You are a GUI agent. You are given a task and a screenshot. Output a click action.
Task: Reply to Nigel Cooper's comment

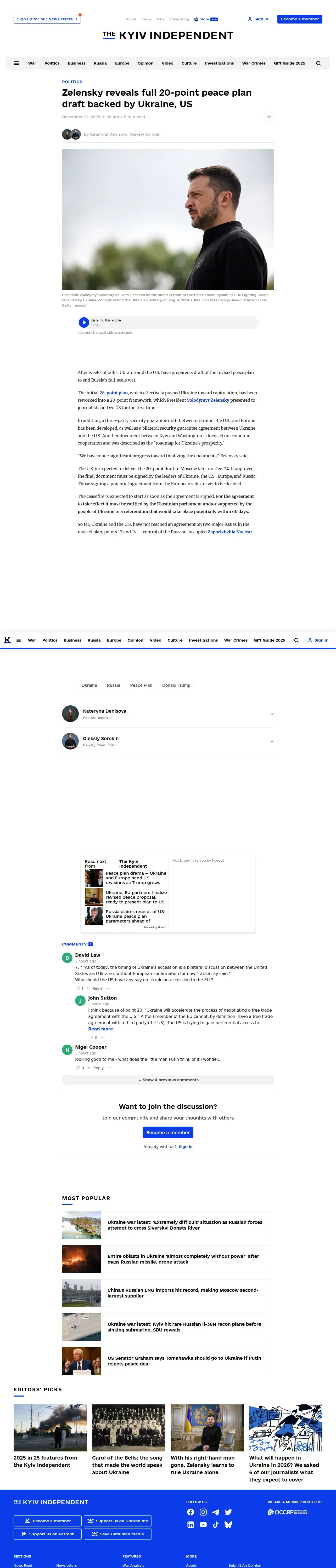coord(96,1068)
